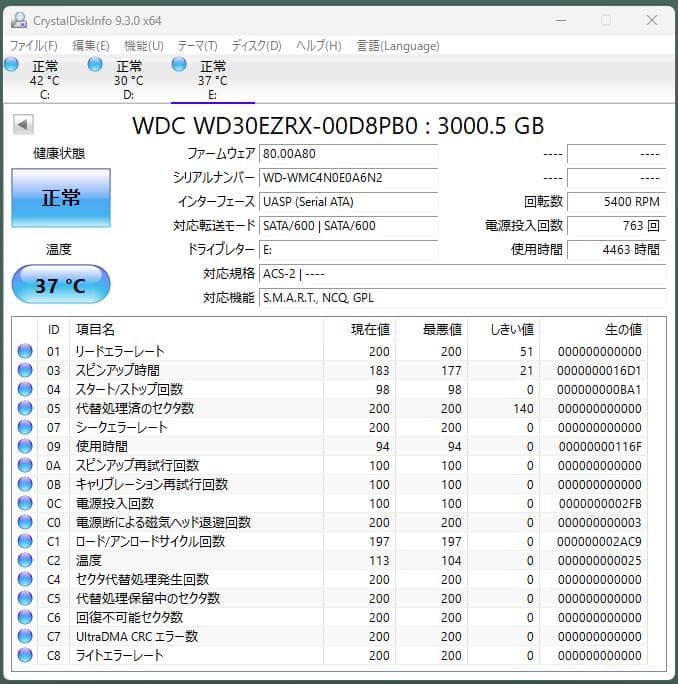
Task: Click the drive letter field E:
Action: coord(349,250)
